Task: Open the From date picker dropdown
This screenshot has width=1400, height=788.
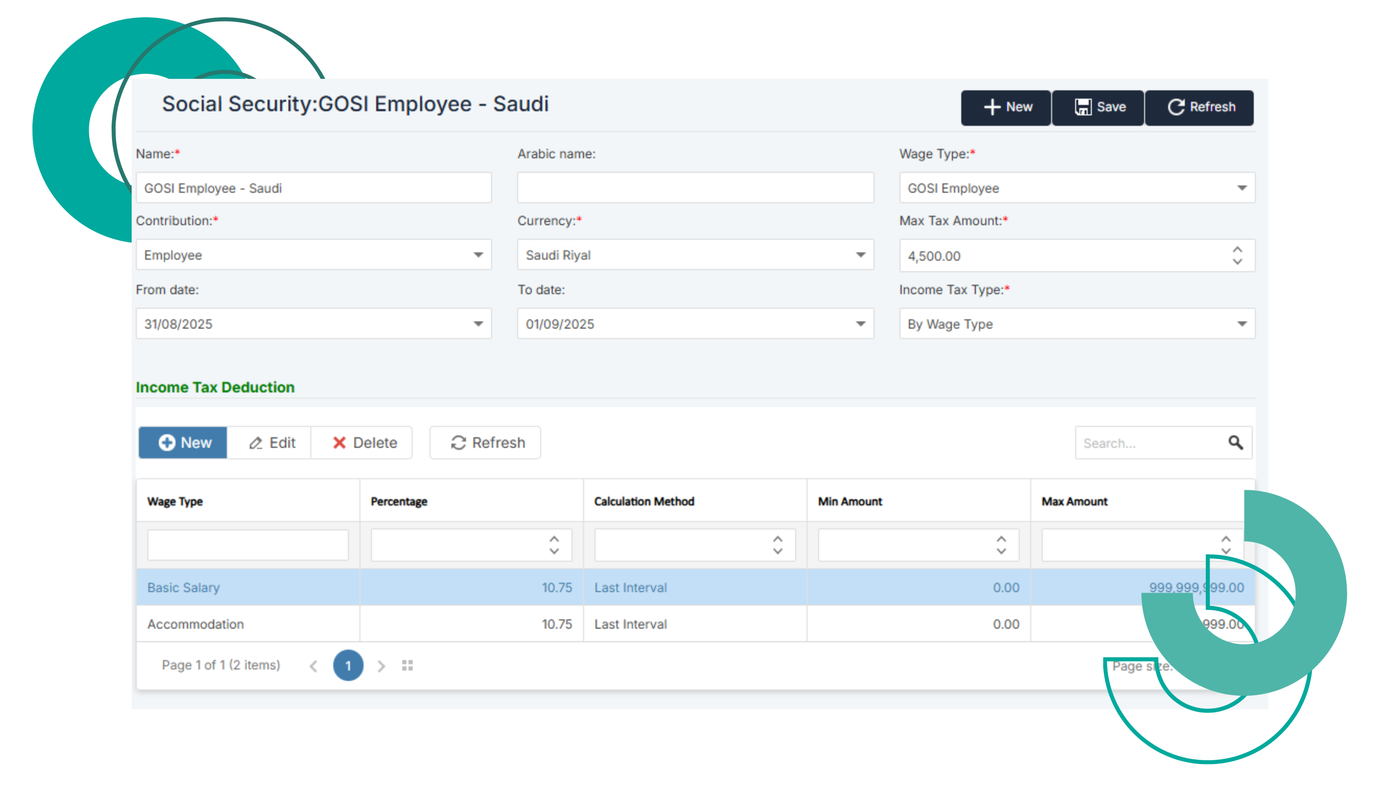Action: coord(478,324)
